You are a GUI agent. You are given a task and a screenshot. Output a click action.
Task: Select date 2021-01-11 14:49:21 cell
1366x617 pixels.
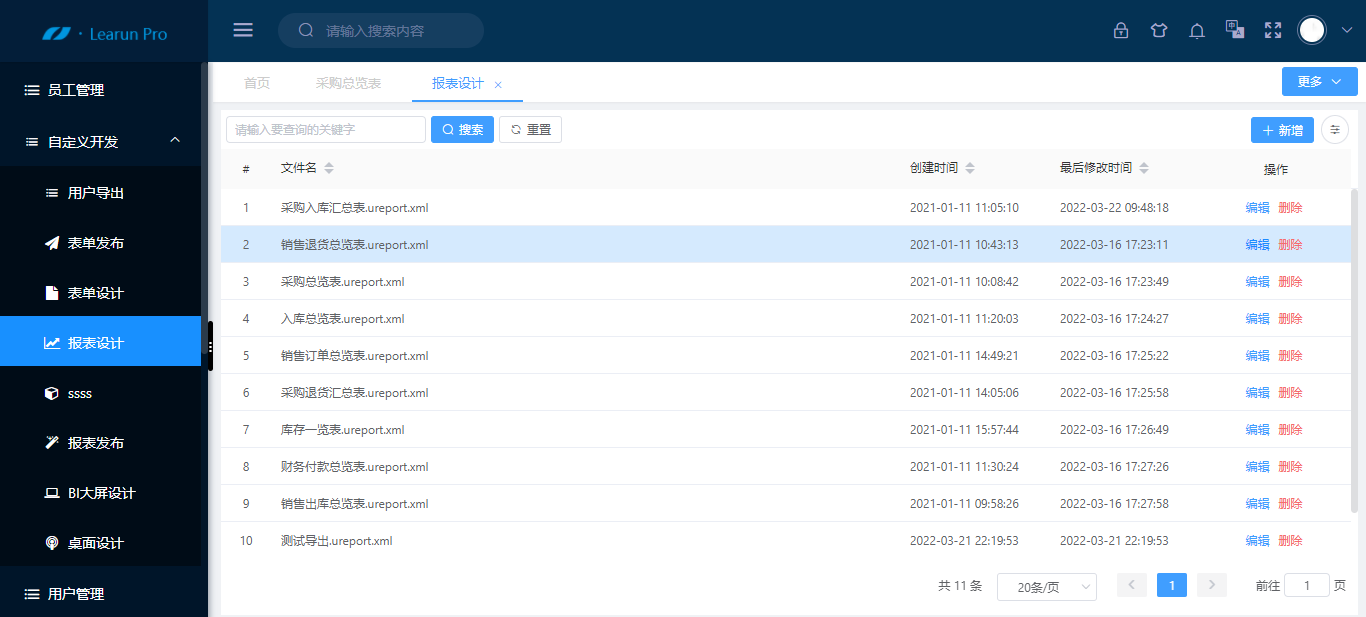pyautogui.click(x=964, y=356)
